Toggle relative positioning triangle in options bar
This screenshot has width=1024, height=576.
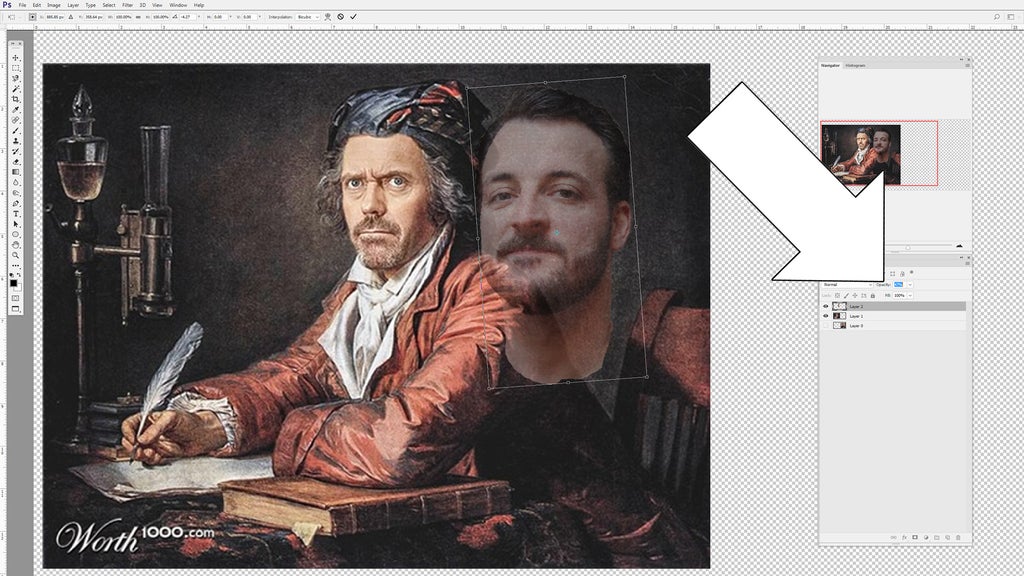pos(71,17)
